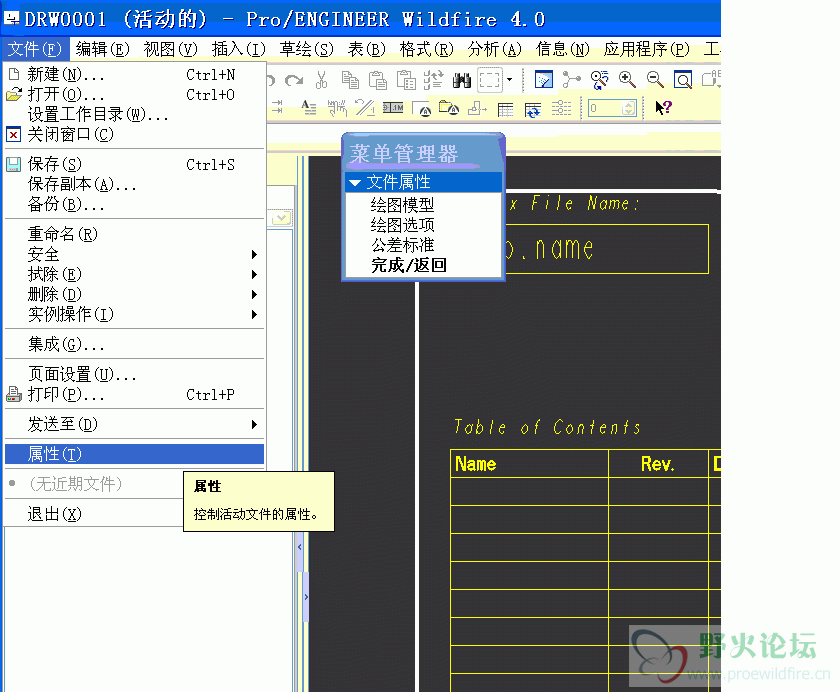840x692 pixels.
Task: Select 绘图选项 in menu manager
Action: (402, 225)
